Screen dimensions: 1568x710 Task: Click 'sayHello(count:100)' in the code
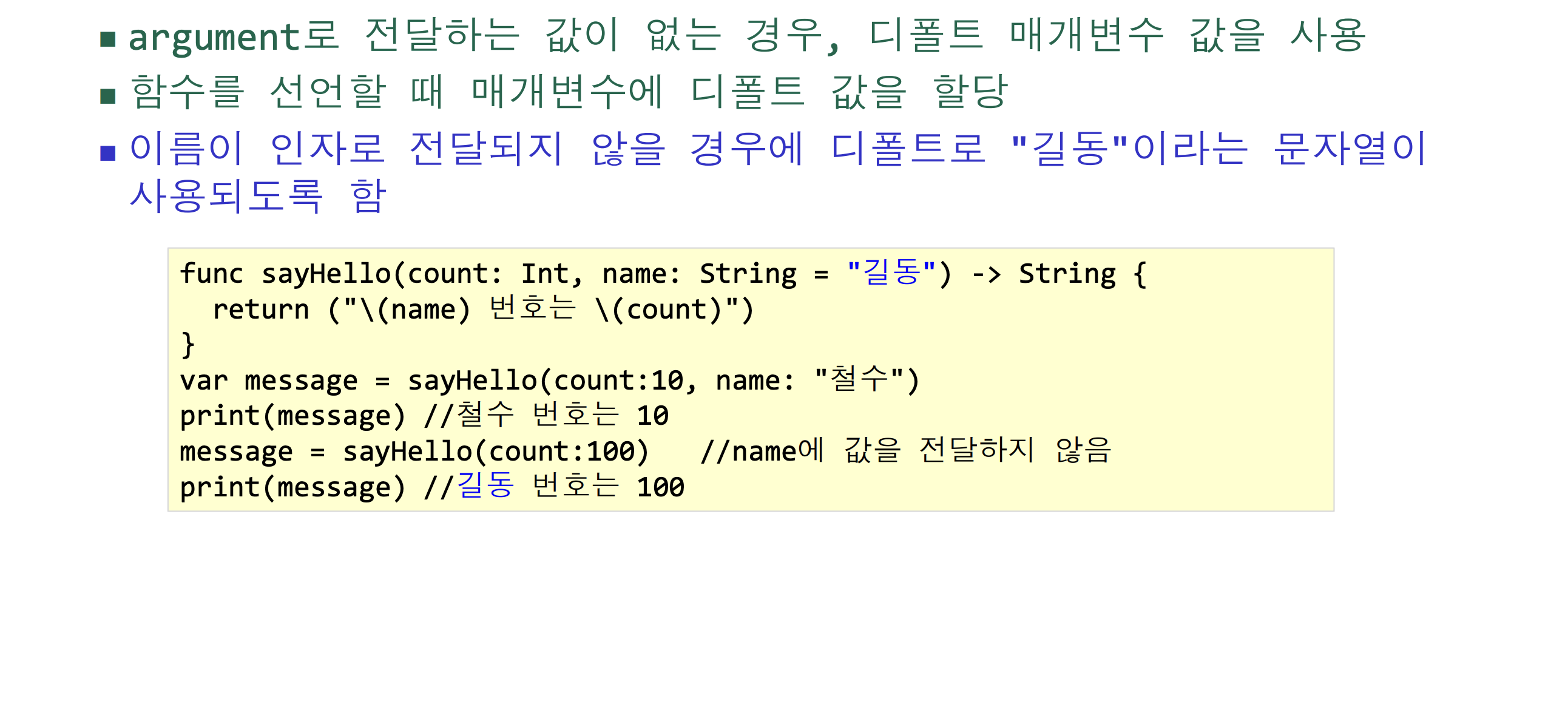pos(496,452)
